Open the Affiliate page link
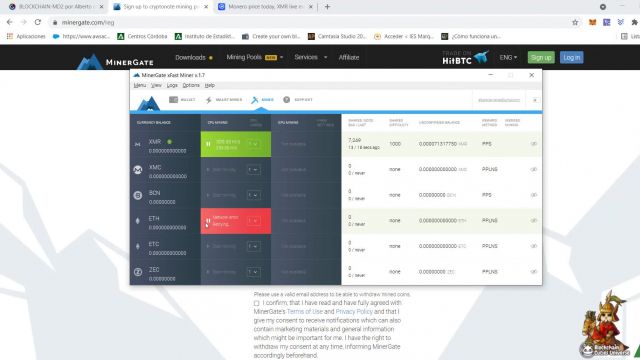 point(349,58)
